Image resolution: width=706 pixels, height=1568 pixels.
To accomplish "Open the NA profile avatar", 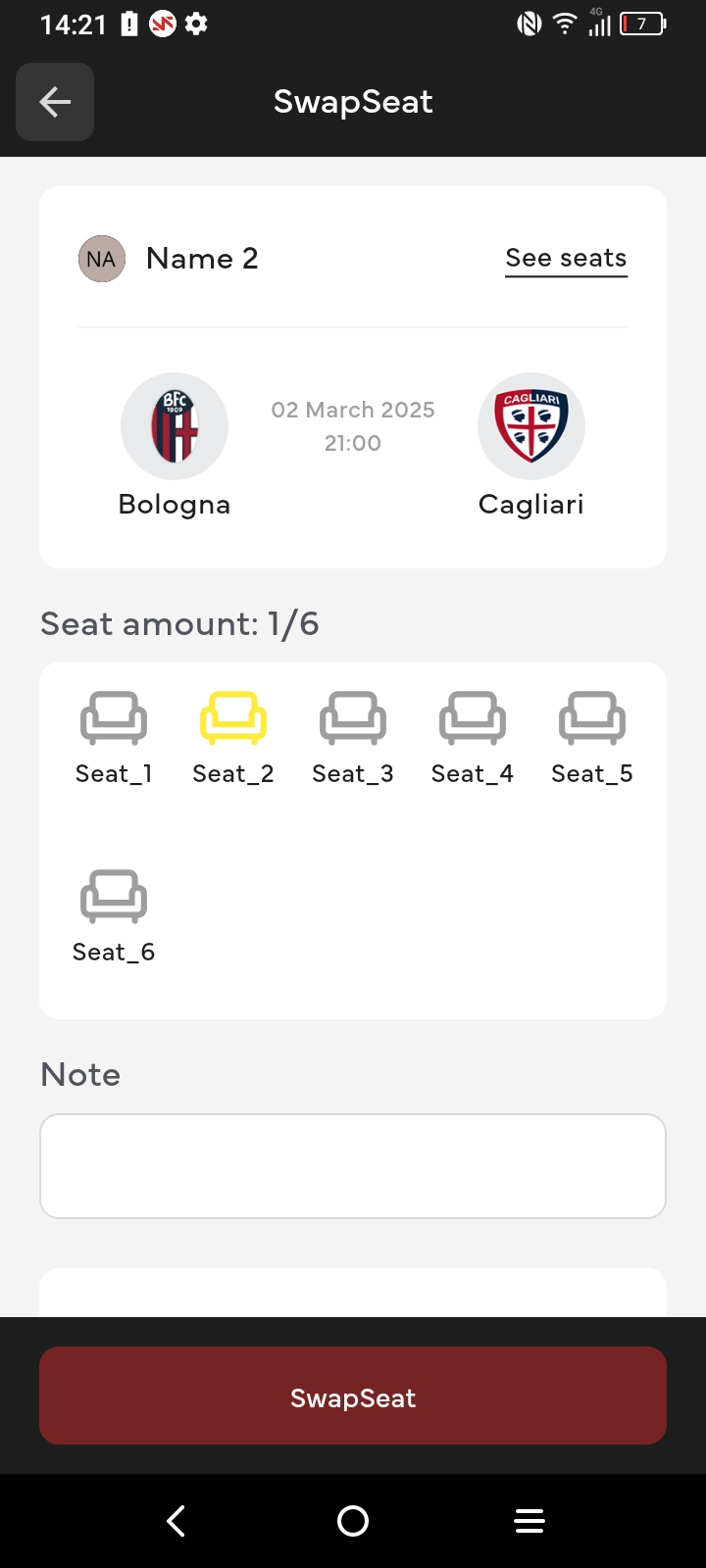I will click(x=102, y=259).
